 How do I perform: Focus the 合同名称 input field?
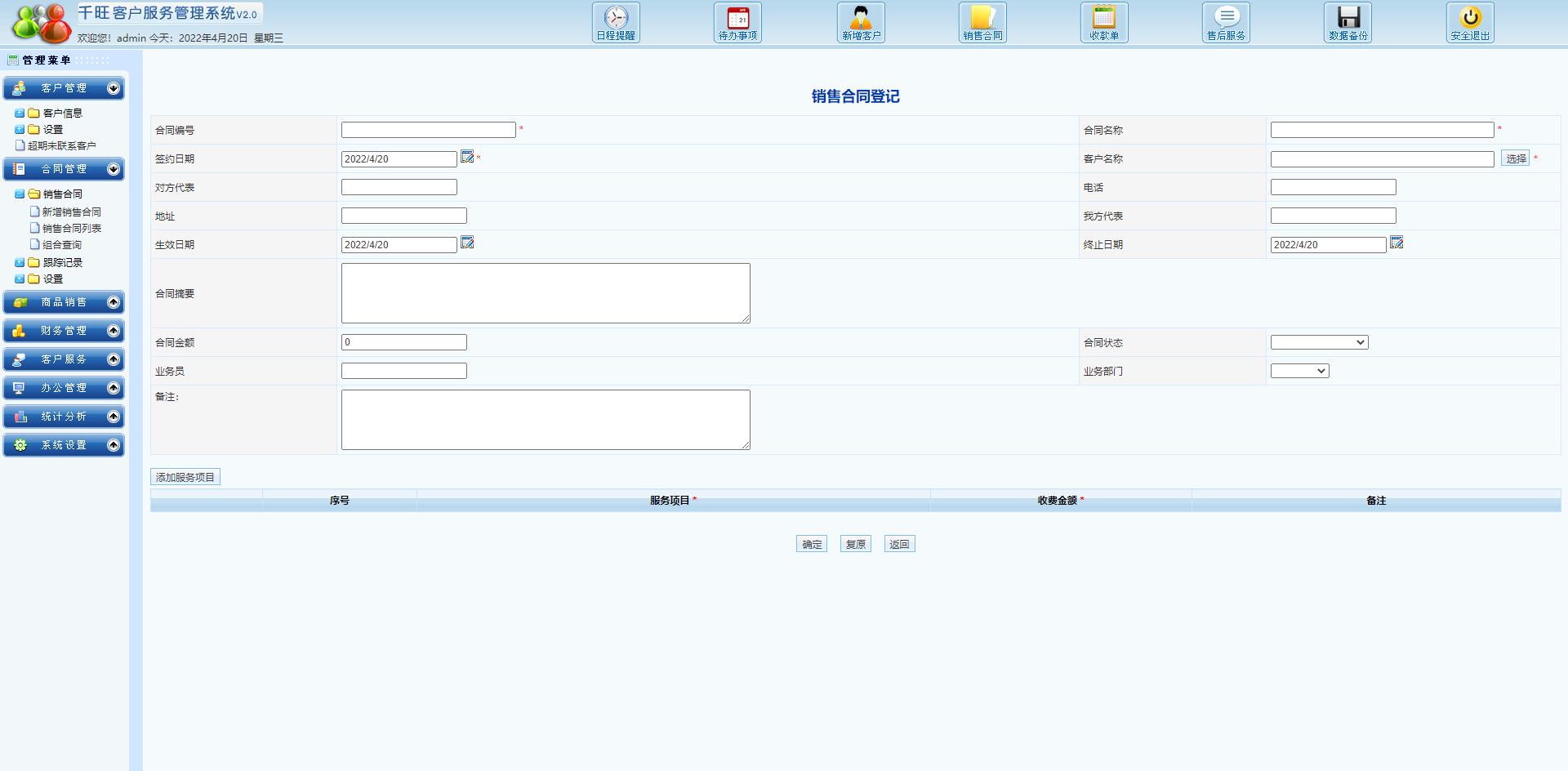pyautogui.click(x=1383, y=130)
